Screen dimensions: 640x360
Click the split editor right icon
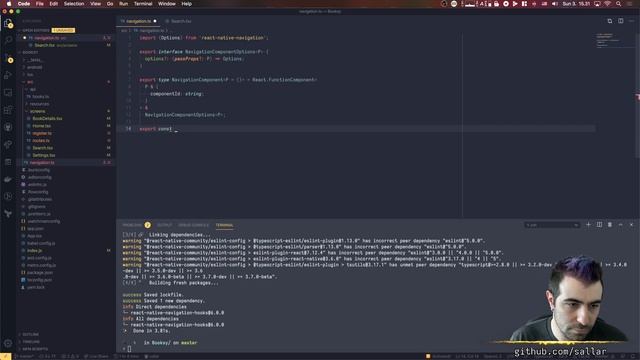620,21
